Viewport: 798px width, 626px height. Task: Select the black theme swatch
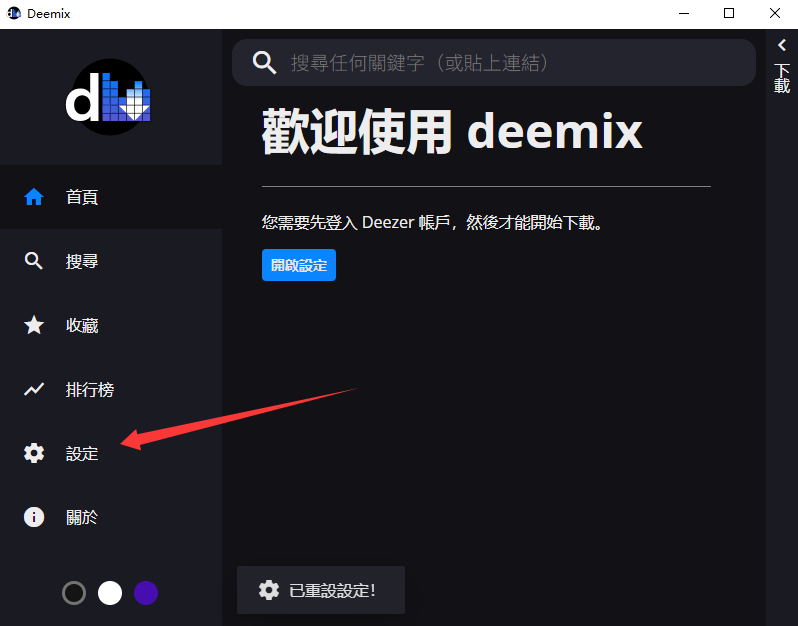point(74,593)
